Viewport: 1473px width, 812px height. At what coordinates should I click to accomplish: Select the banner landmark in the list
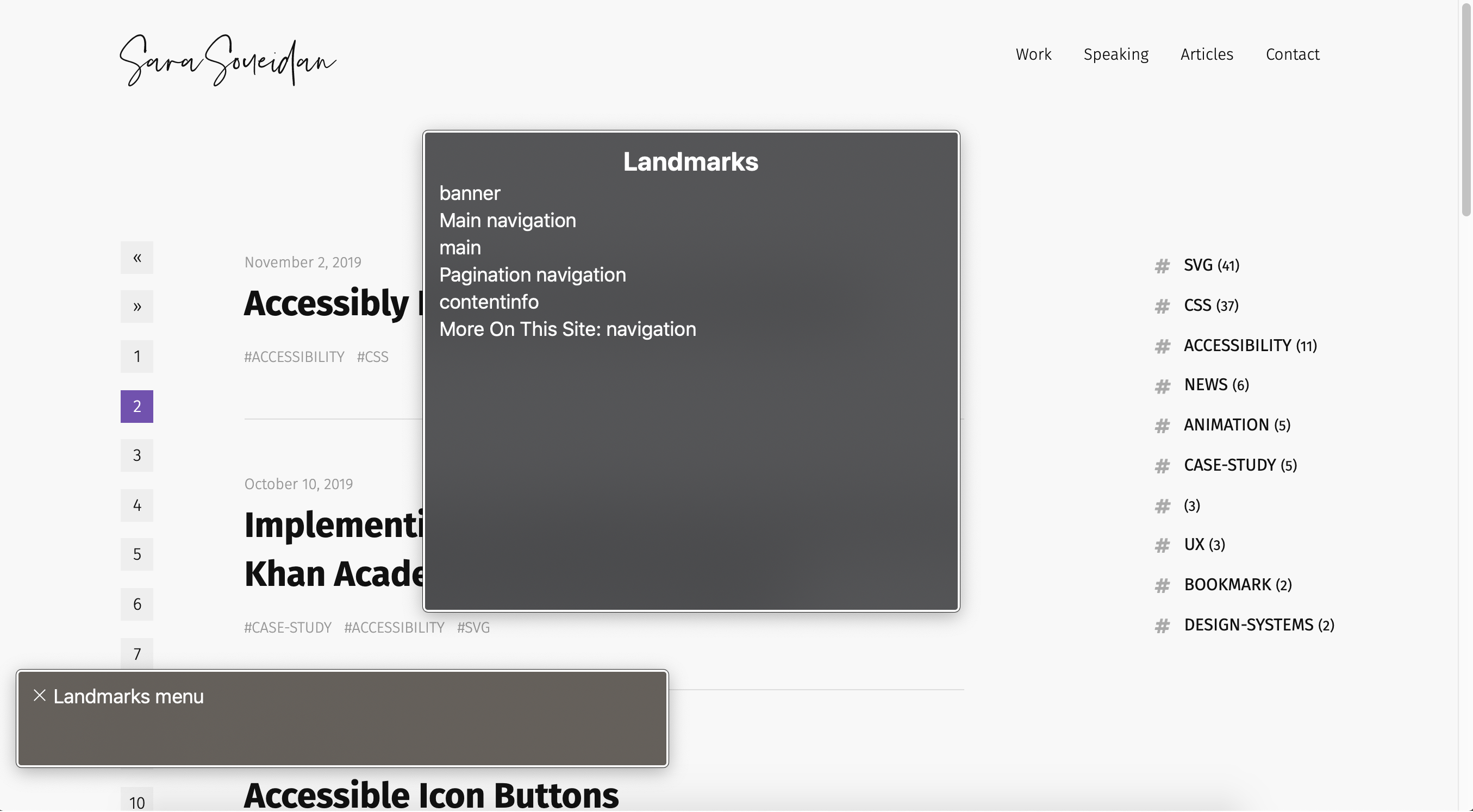[x=470, y=193]
